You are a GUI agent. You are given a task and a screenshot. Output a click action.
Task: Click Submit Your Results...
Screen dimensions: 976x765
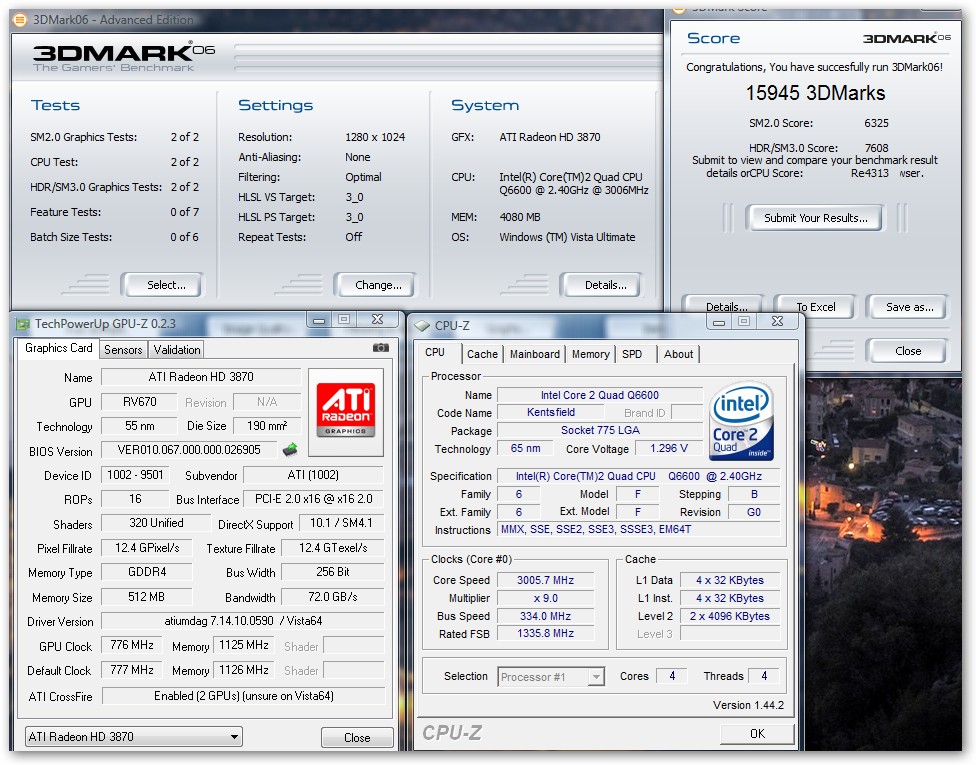(x=815, y=218)
